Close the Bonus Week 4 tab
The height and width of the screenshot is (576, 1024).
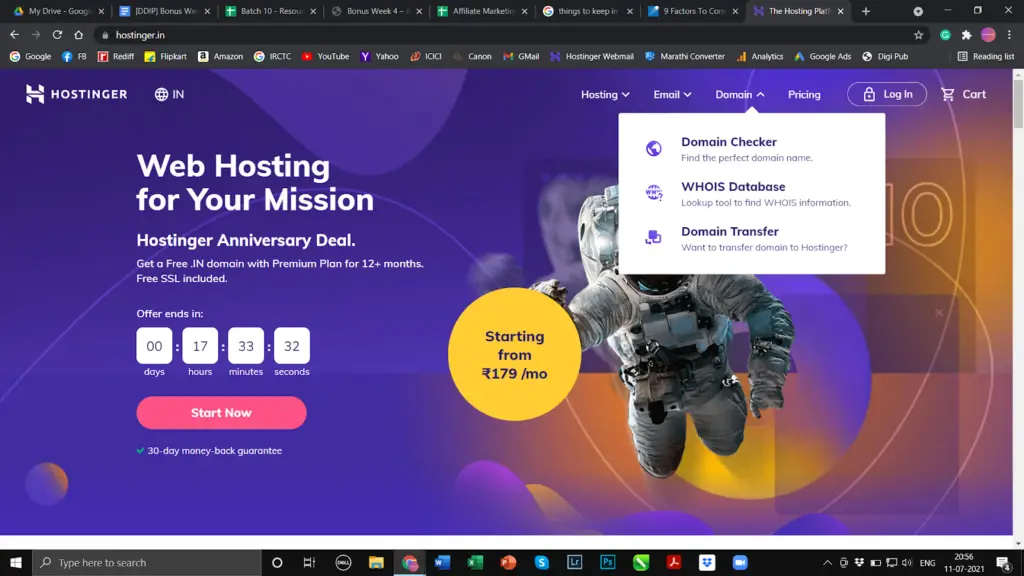[419, 11]
